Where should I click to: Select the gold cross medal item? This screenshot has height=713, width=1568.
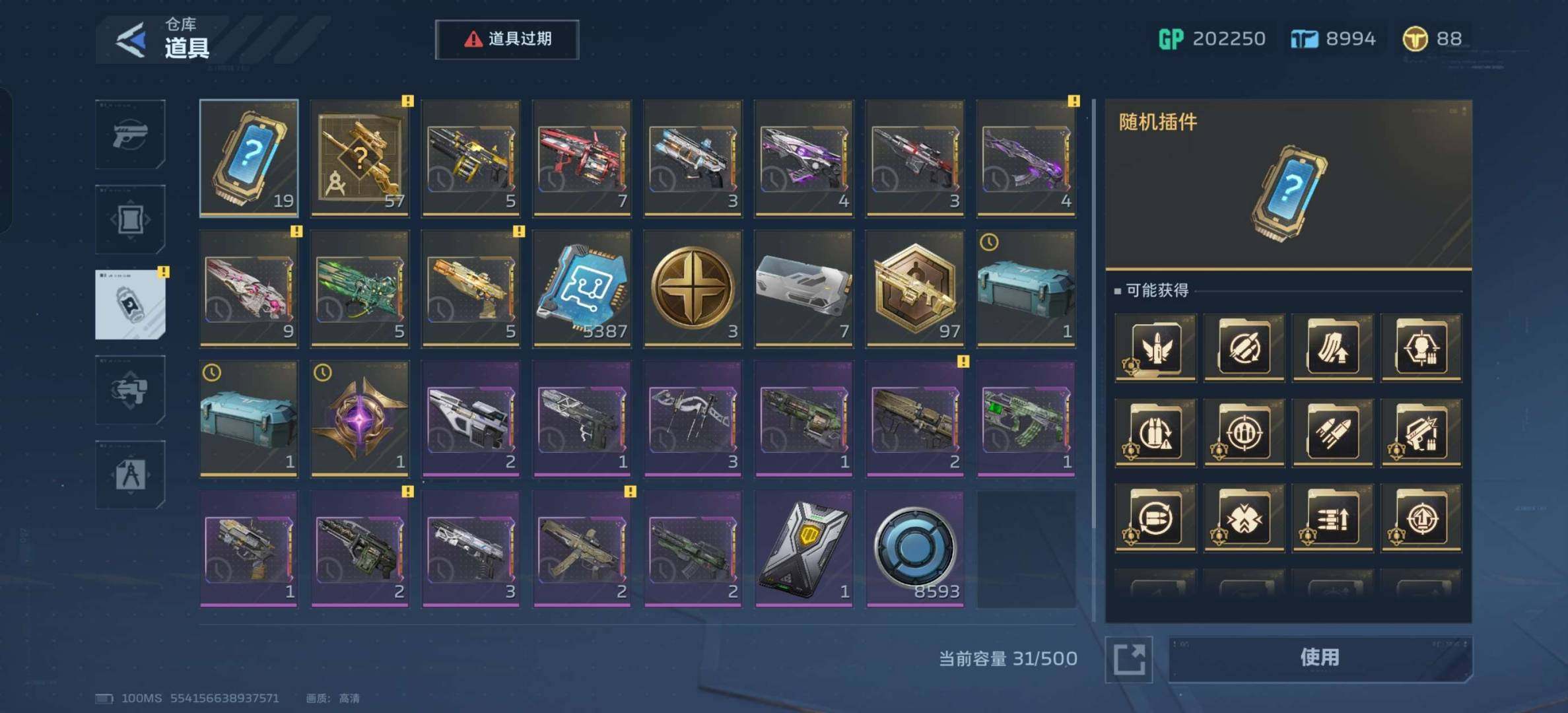693,289
